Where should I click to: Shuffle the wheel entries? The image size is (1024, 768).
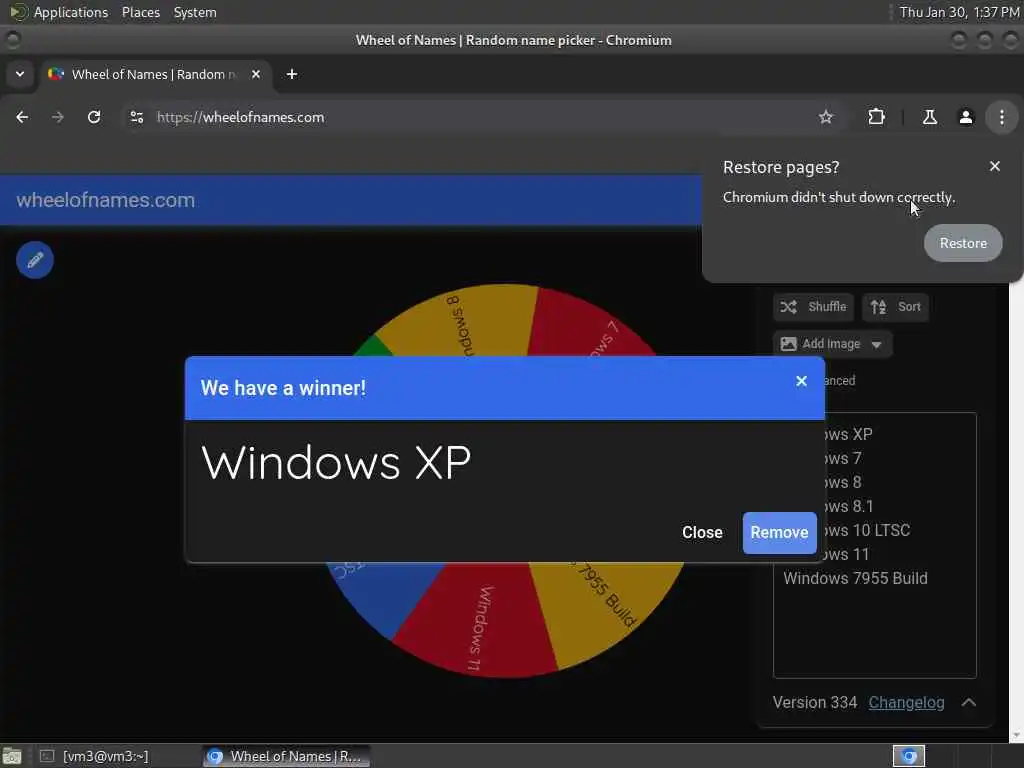pos(813,307)
